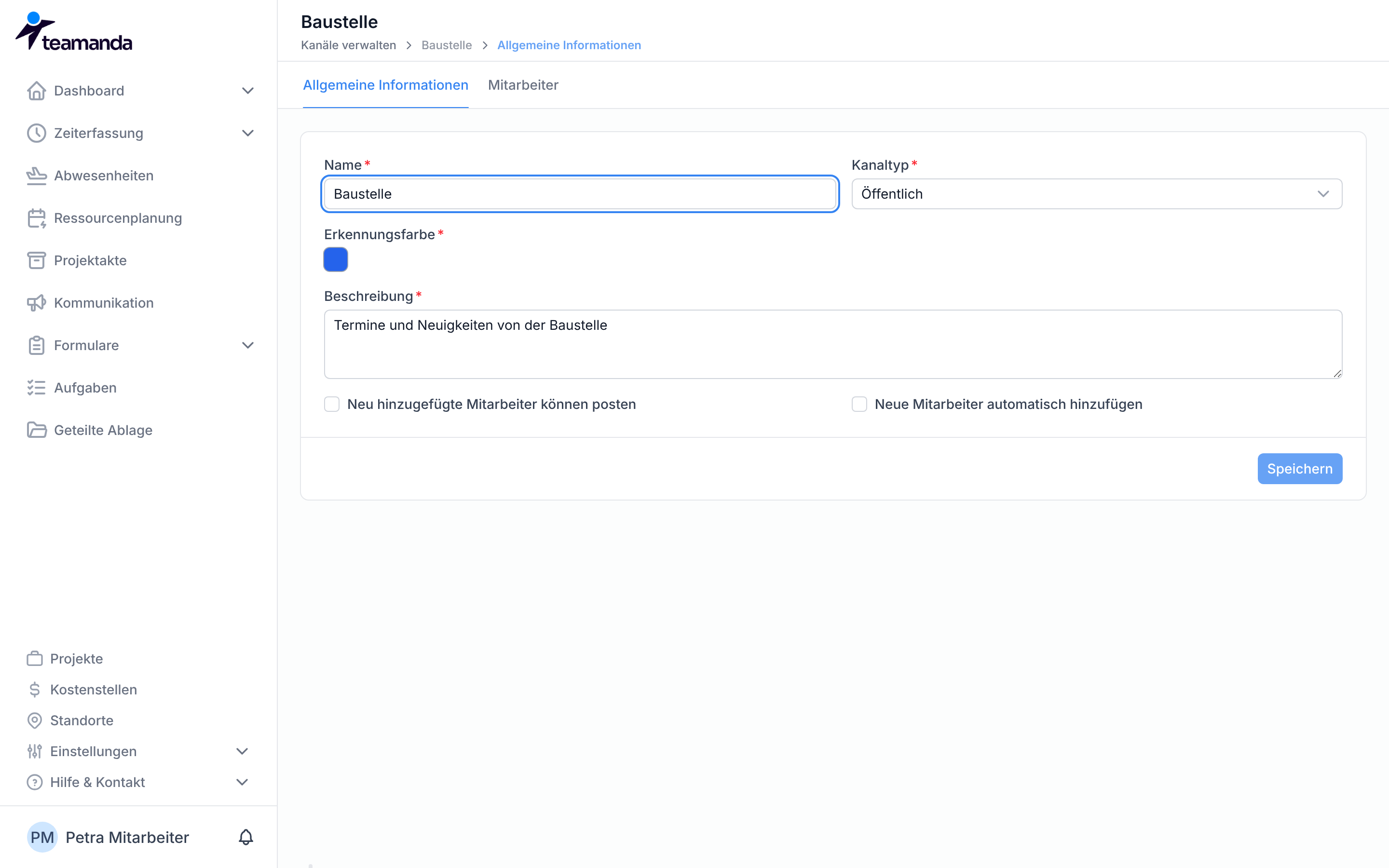Check 'Neue Mitarbeiter automatisch hinzufügen'

[859, 404]
